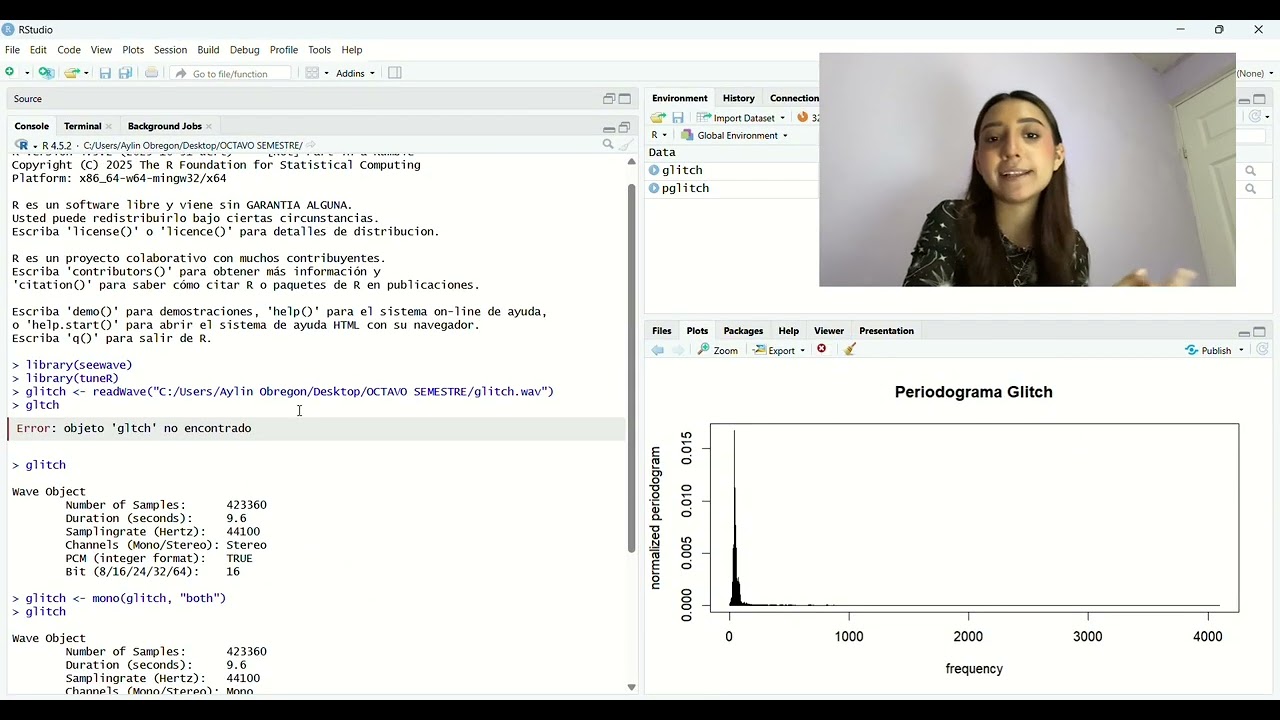Click the memory usage pie icon

point(803,117)
